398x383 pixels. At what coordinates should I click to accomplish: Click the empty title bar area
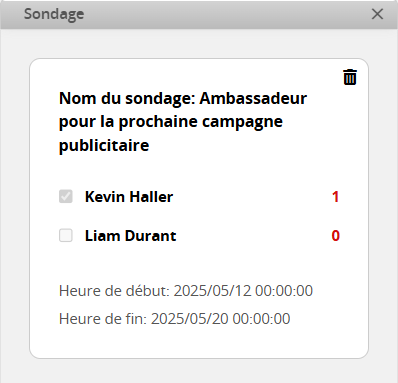point(227,14)
